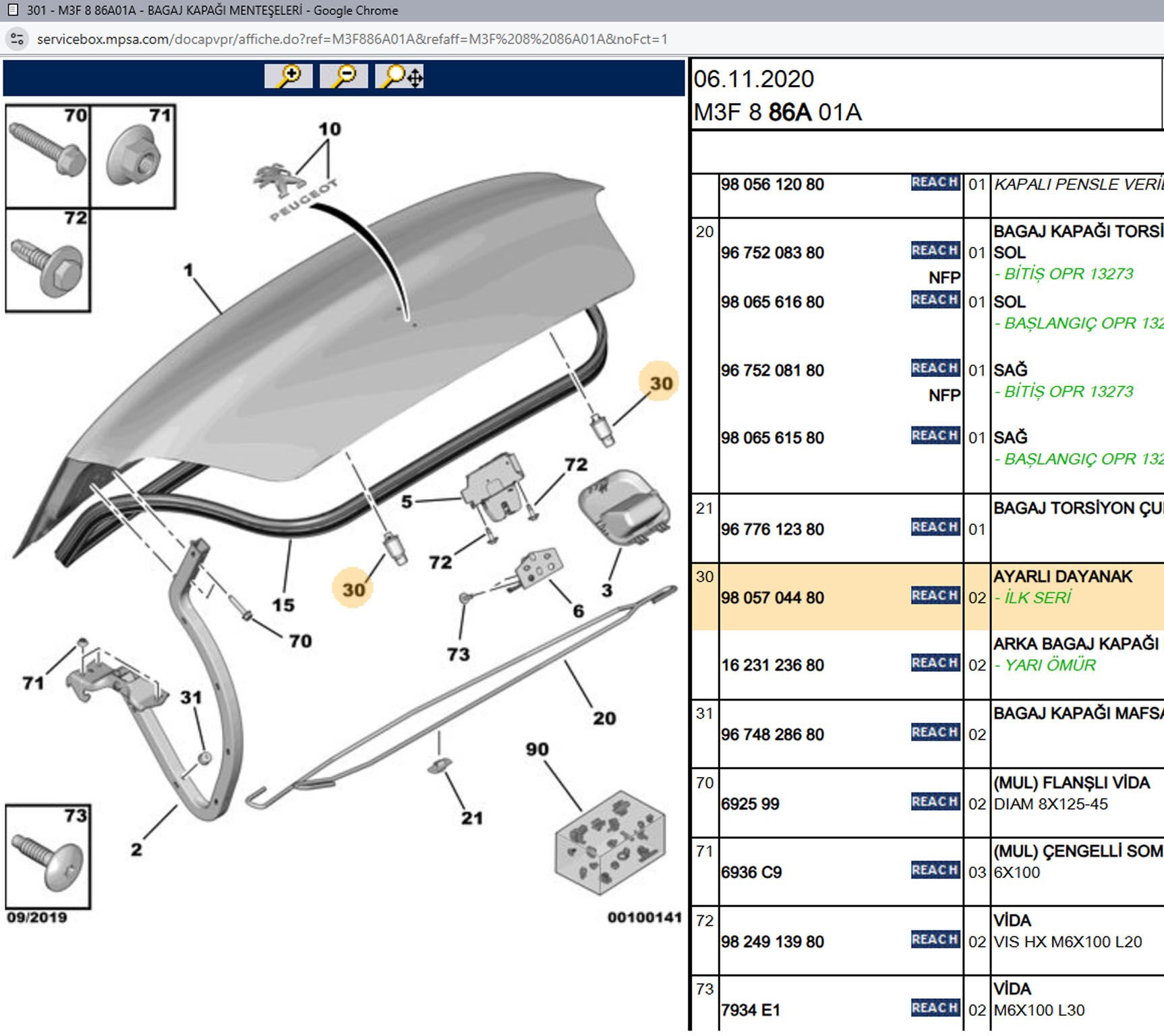Select the highlighted AYARLI DAYANAK description

point(1063,577)
